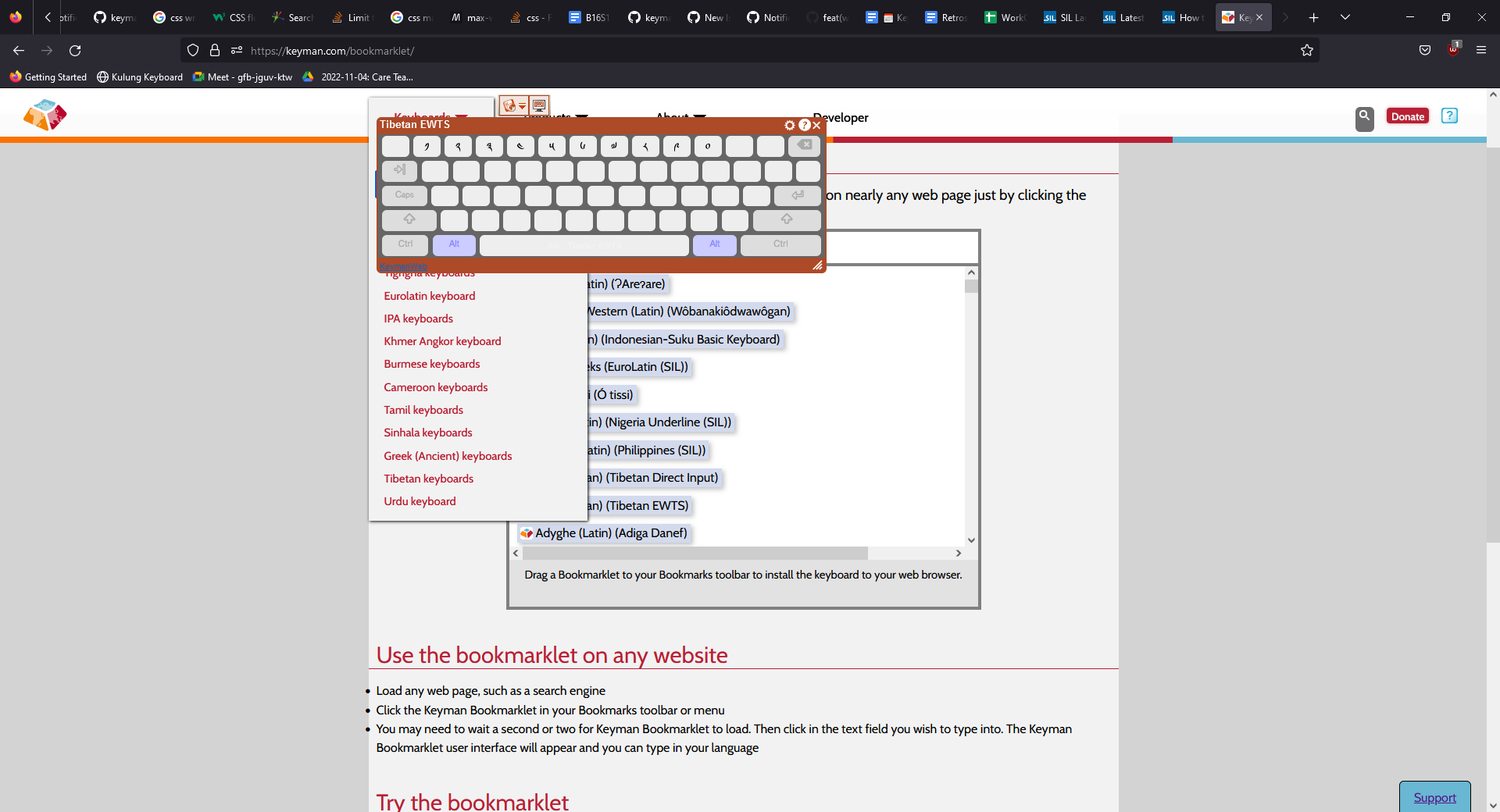Click the bookmarklet list horizontal scrollbar thumb
The width and height of the screenshot is (1500, 812).
tap(695, 553)
